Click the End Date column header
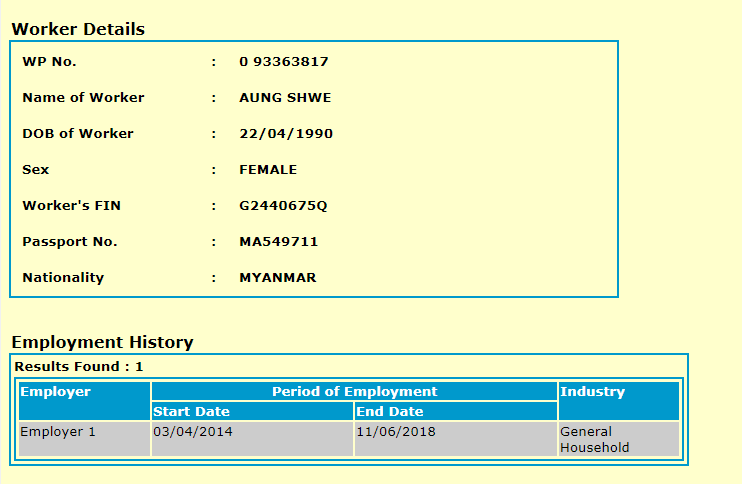The width and height of the screenshot is (742, 484). [x=390, y=411]
